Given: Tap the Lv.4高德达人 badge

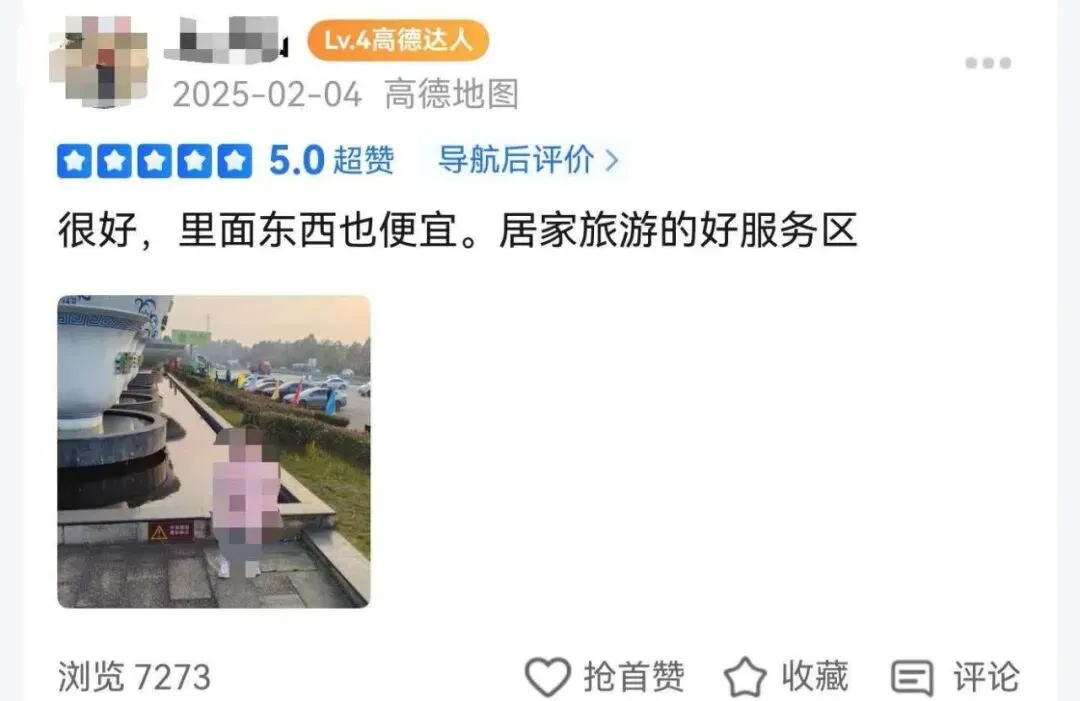Looking at the screenshot, I should (398, 40).
